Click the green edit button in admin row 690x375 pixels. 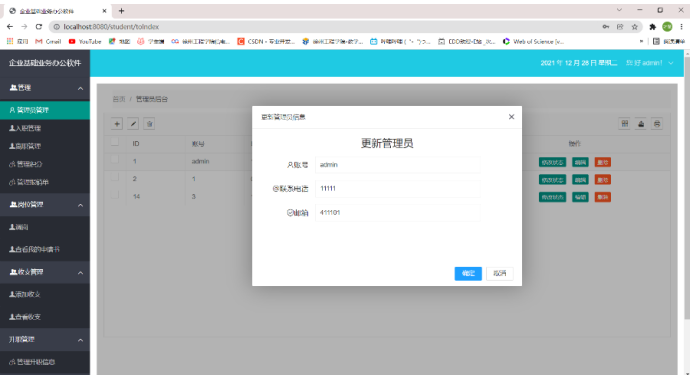(580, 162)
